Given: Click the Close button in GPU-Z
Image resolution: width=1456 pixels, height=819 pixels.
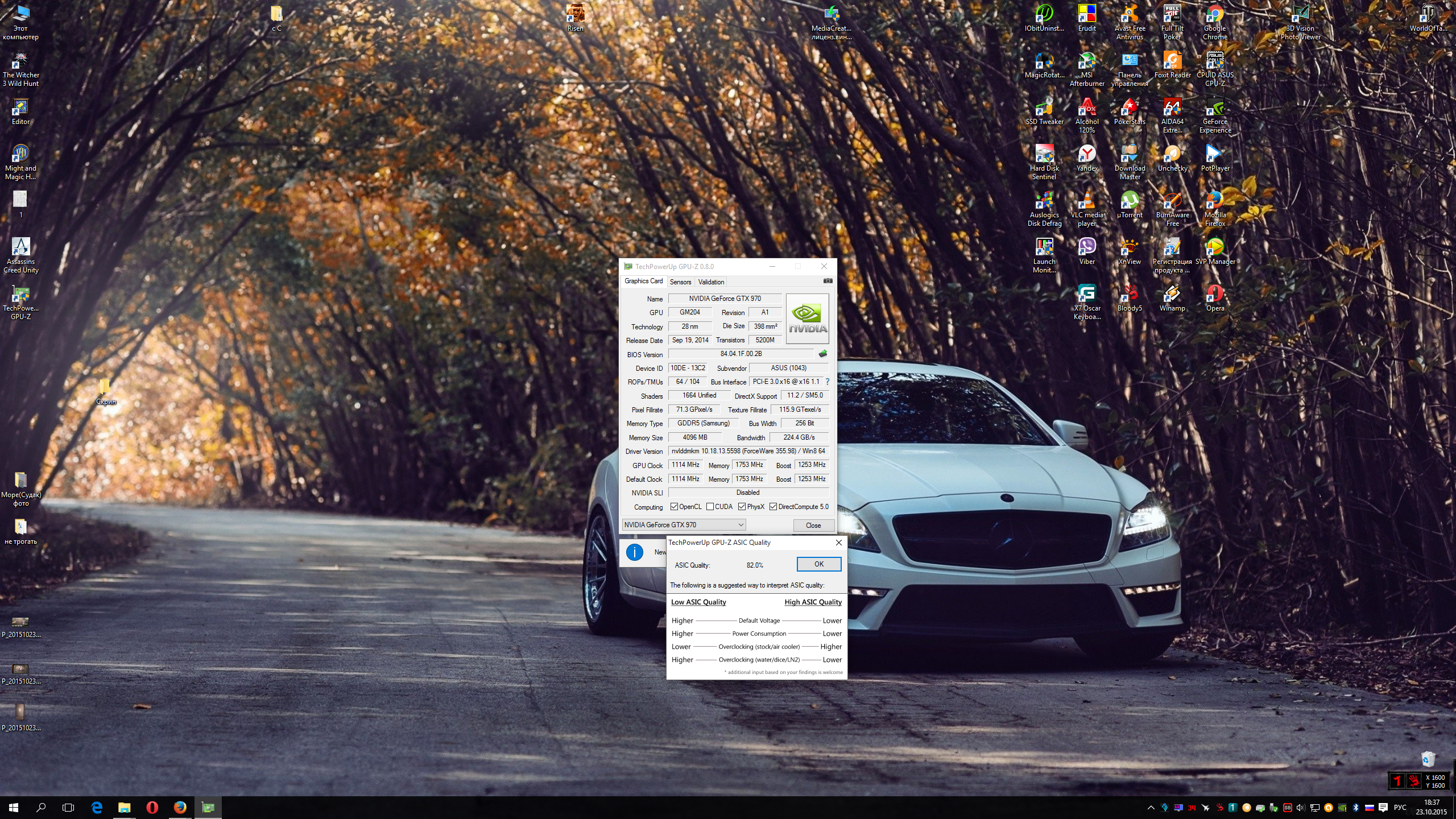Looking at the screenshot, I should tap(813, 526).
